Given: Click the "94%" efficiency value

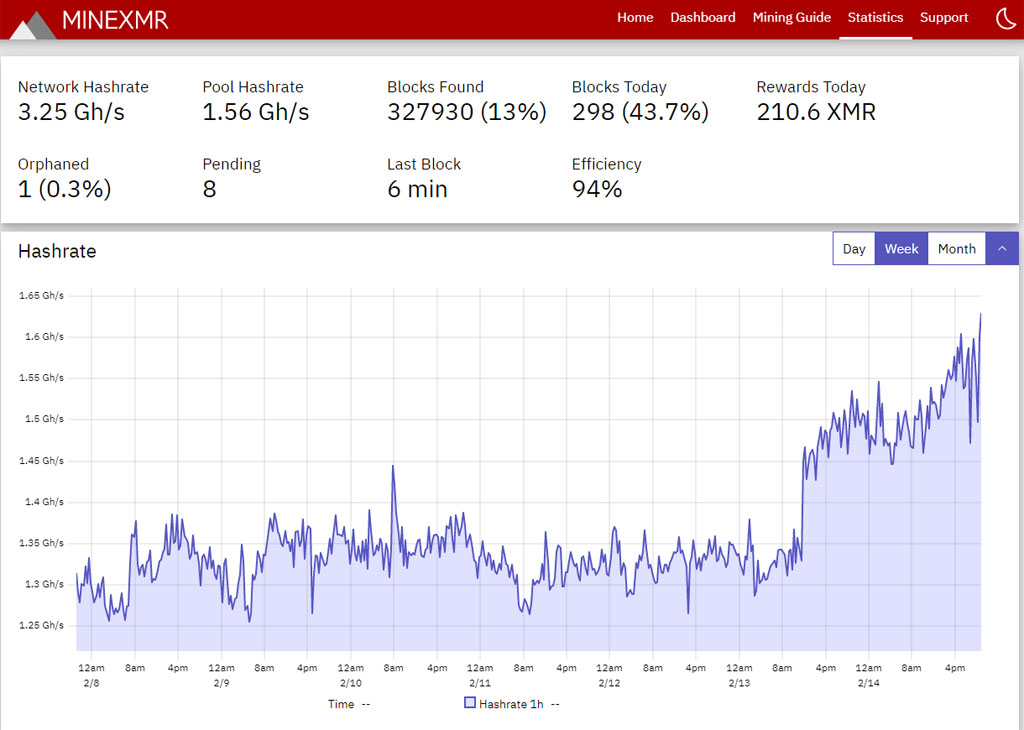Looking at the screenshot, I should [x=597, y=189].
